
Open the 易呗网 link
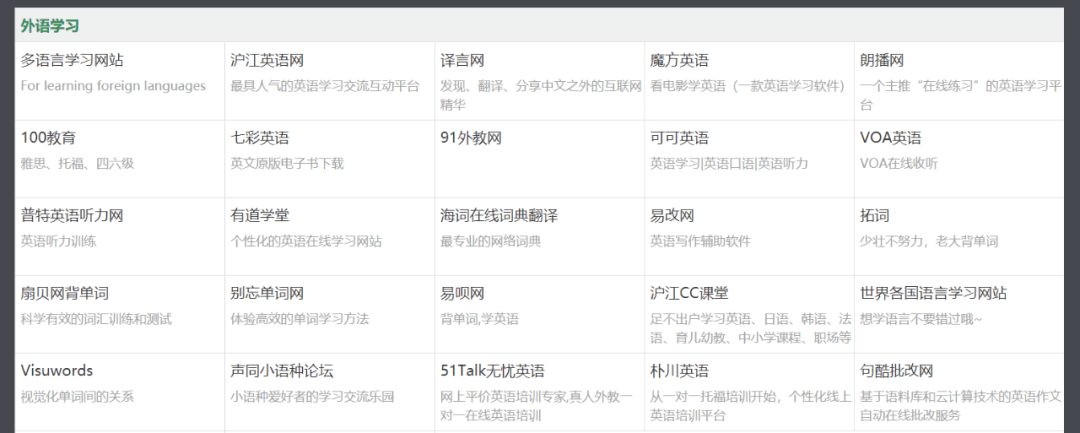pos(463,293)
